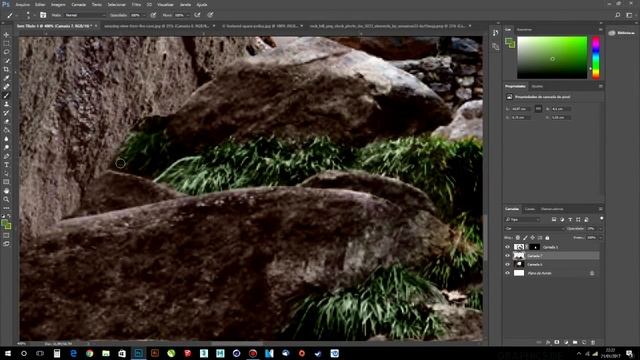Click the foreground color swatch in toolbox
Viewport: 640px width, 360px height.
(x=5, y=223)
